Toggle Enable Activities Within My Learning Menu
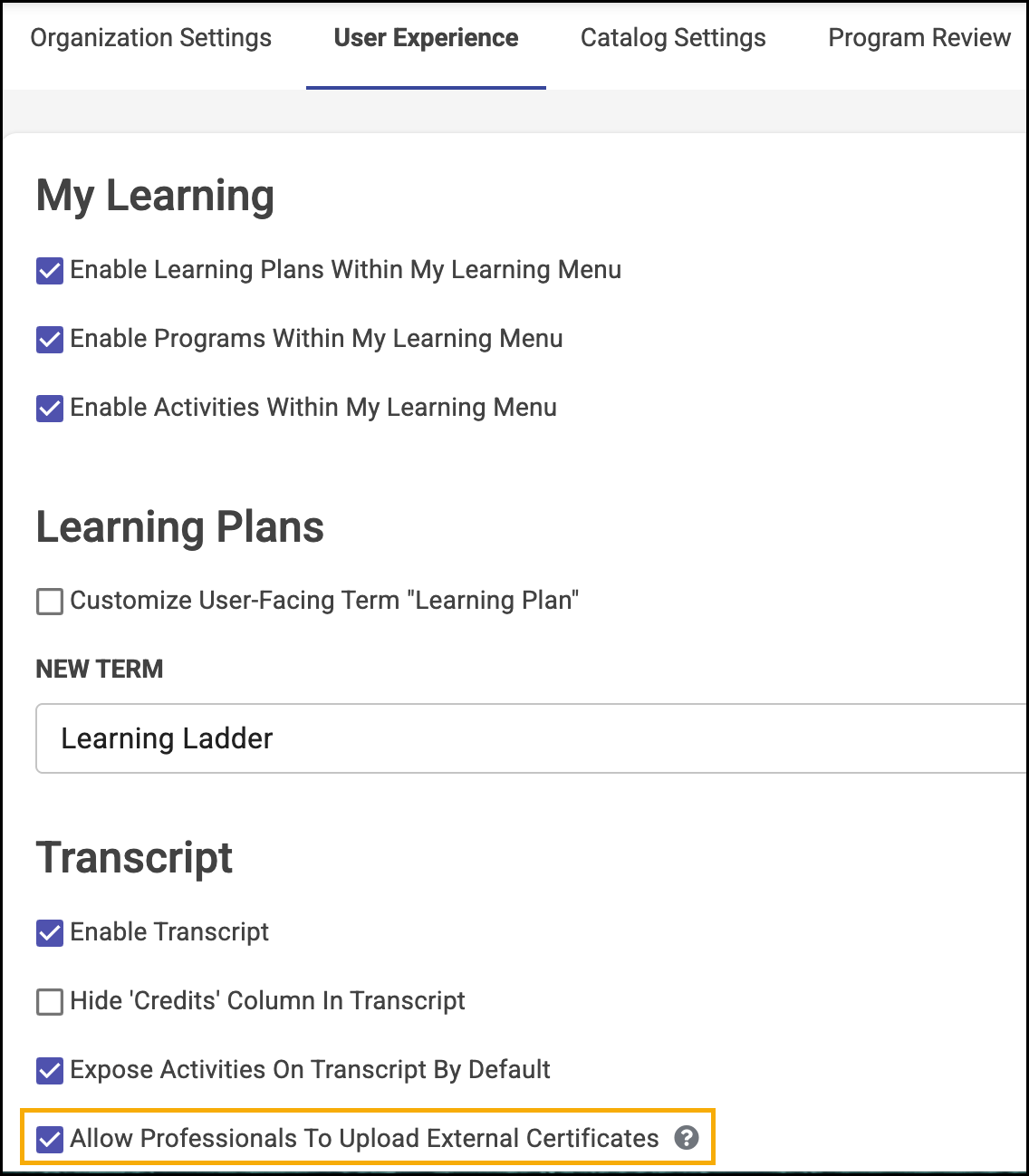Screen dimensions: 1029x1176 click(x=50, y=408)
